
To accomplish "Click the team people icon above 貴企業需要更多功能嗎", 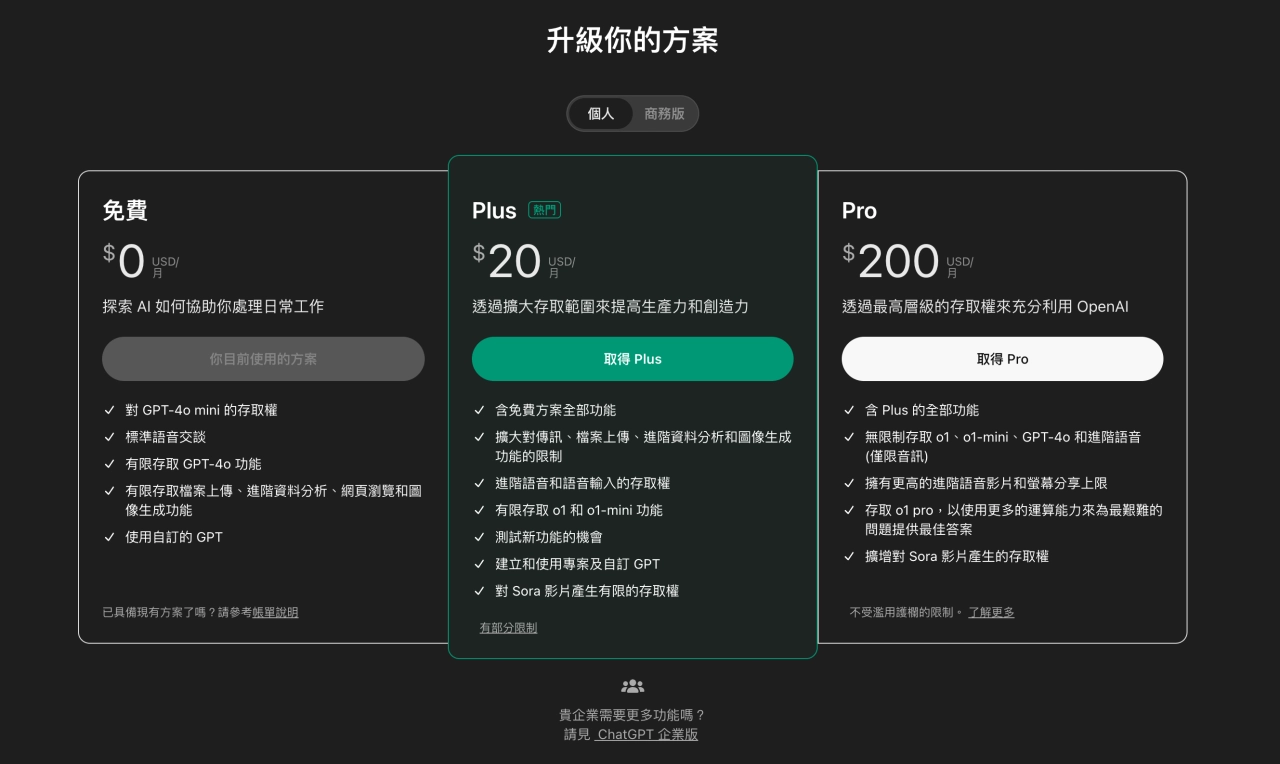I will click(633, 686).
